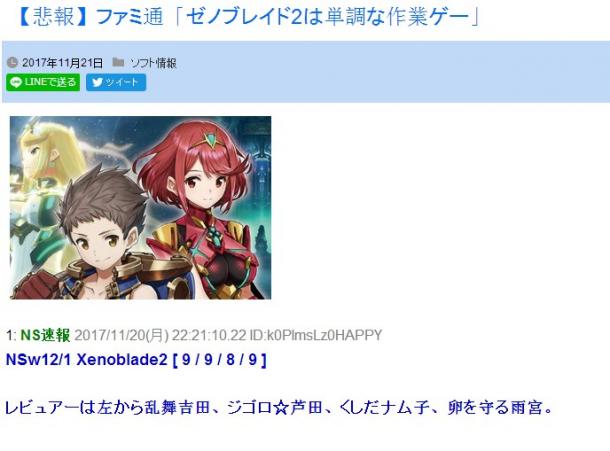610x451 pixels.
Task: Click the LINE speech bubble icon
Action: [x=16, y=82]
